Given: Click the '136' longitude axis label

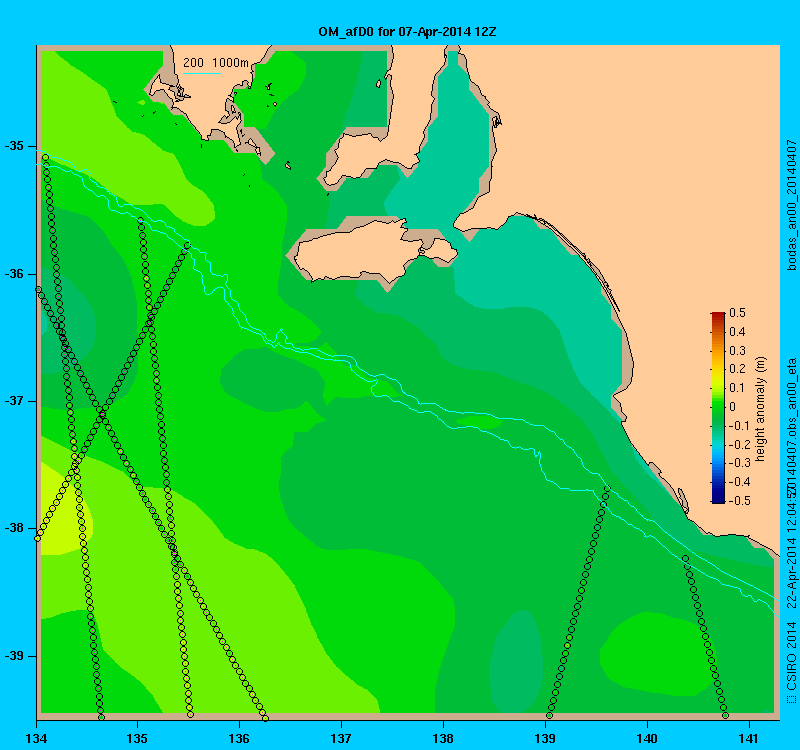Looking at the screenshot, I should 239,738.
